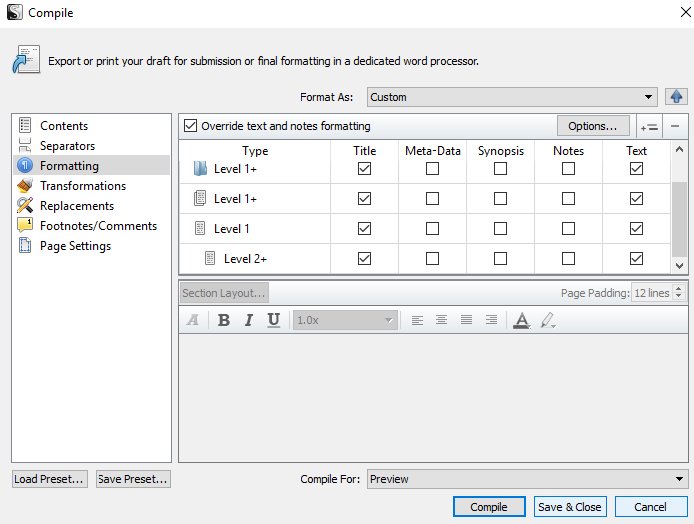694x524 pixels.
Task: Select the center alignment icon
Action: pos(441,320)
